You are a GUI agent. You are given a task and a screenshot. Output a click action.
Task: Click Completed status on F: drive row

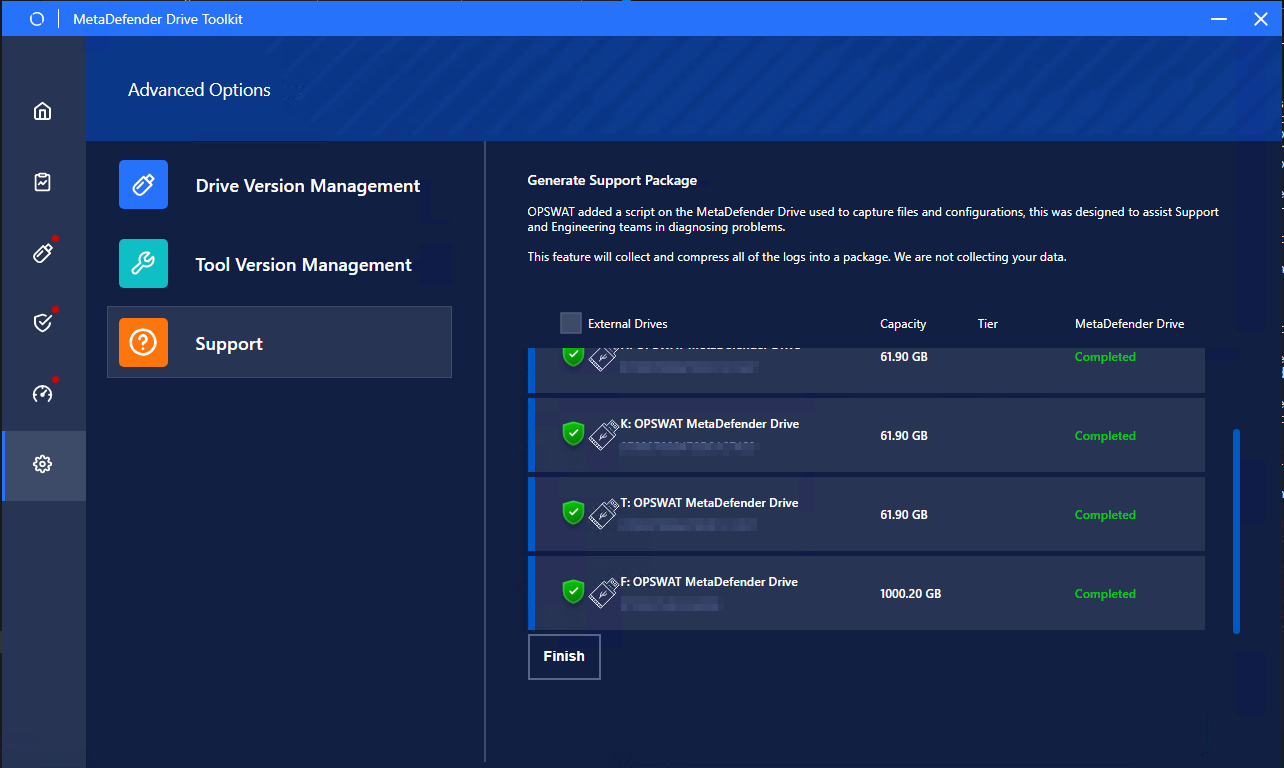(x=1105, y=594)
